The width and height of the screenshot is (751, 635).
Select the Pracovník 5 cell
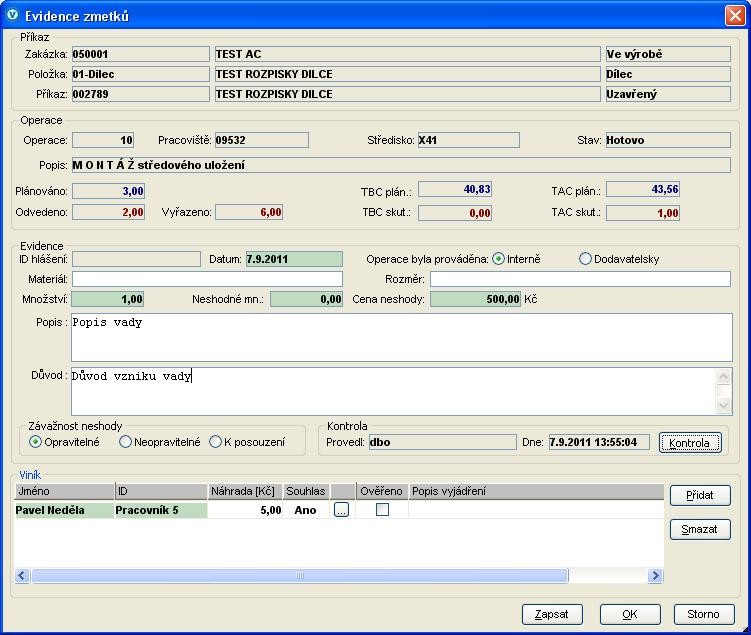click(x=161, y=510)
